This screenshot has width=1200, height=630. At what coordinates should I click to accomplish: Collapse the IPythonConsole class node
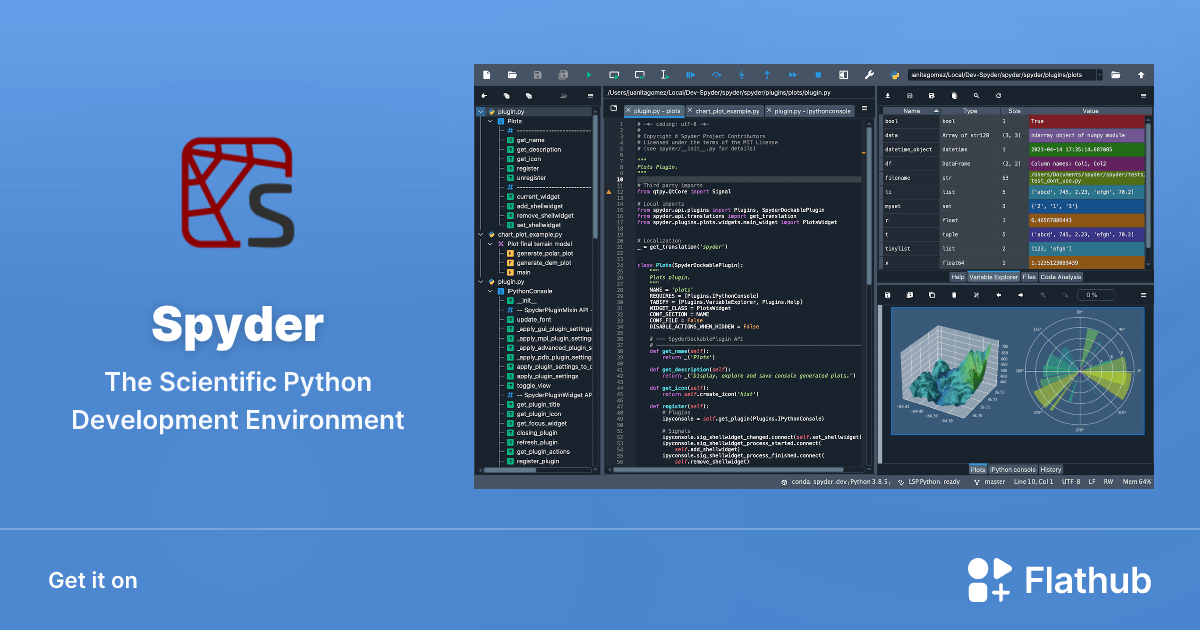[x=490, y=291]
